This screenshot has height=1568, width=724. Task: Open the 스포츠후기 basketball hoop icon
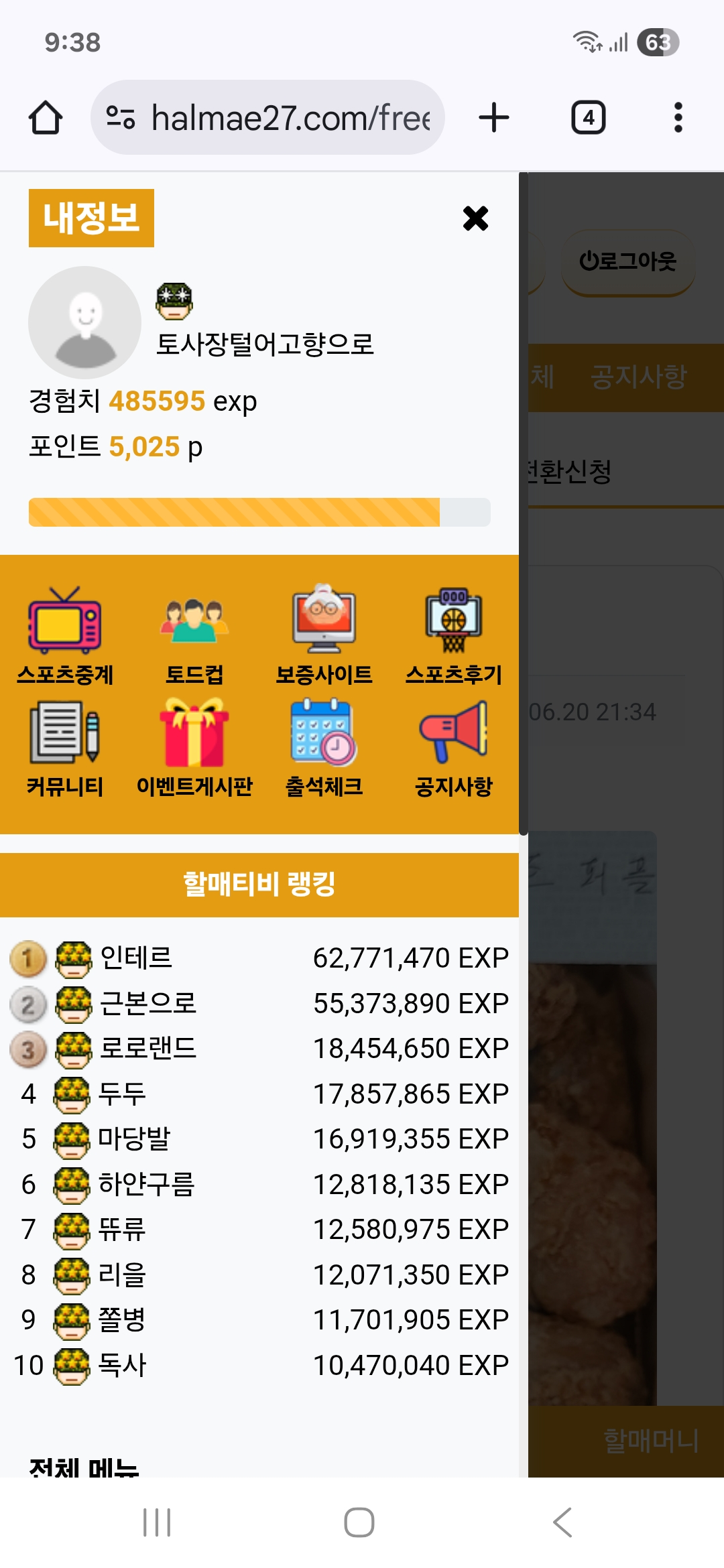click(454, 620)
